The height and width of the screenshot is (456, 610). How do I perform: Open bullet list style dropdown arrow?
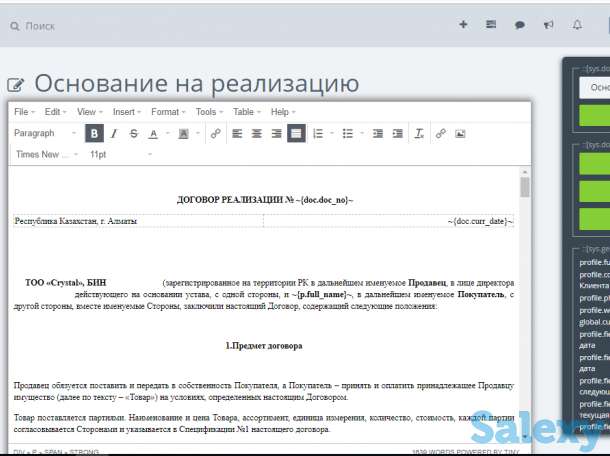tap(362, 133)
